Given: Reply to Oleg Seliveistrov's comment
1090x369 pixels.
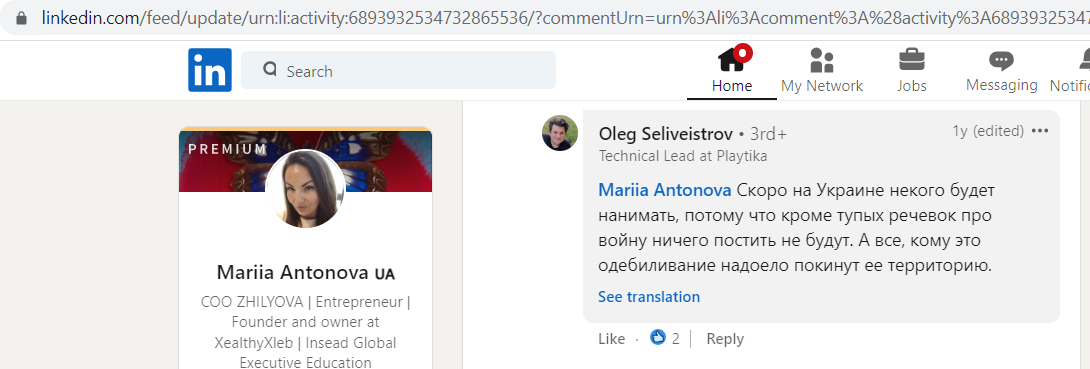Looking at the screenshot, I should [x=725, y=339].
